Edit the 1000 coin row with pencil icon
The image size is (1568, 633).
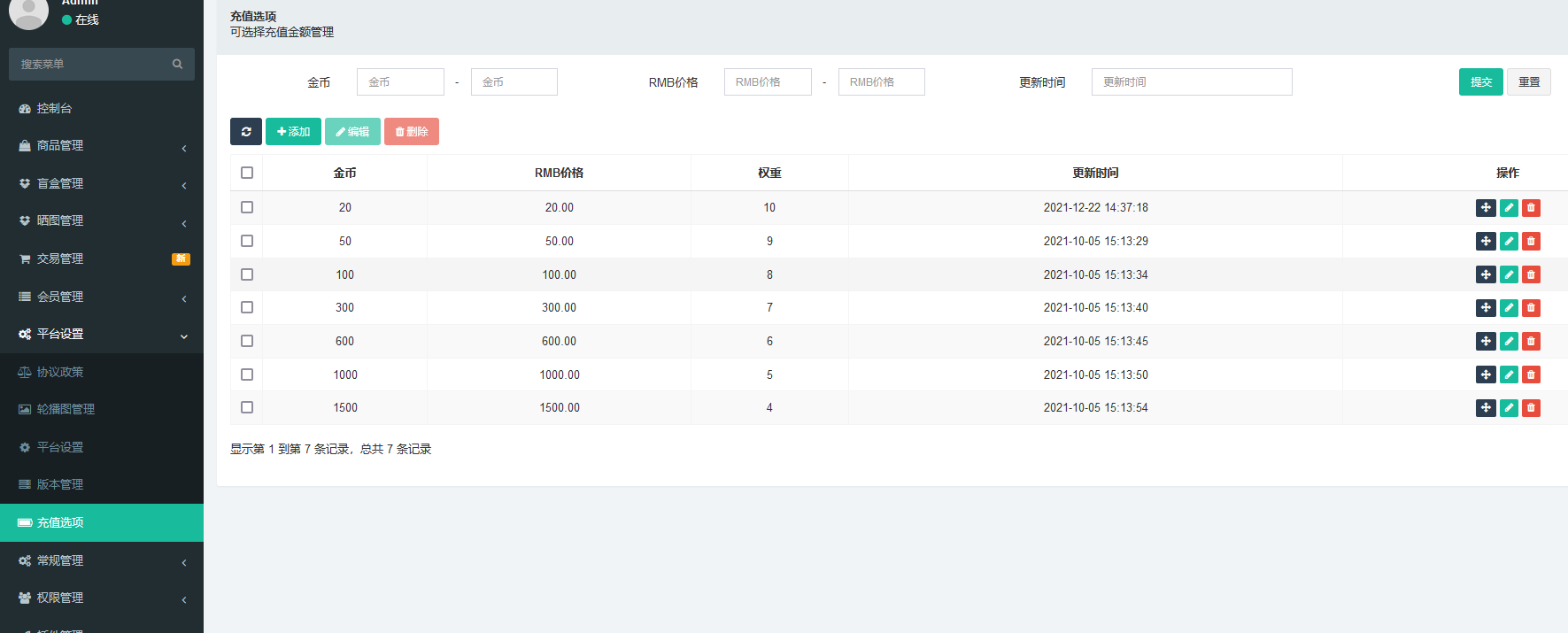(1509, 374)
